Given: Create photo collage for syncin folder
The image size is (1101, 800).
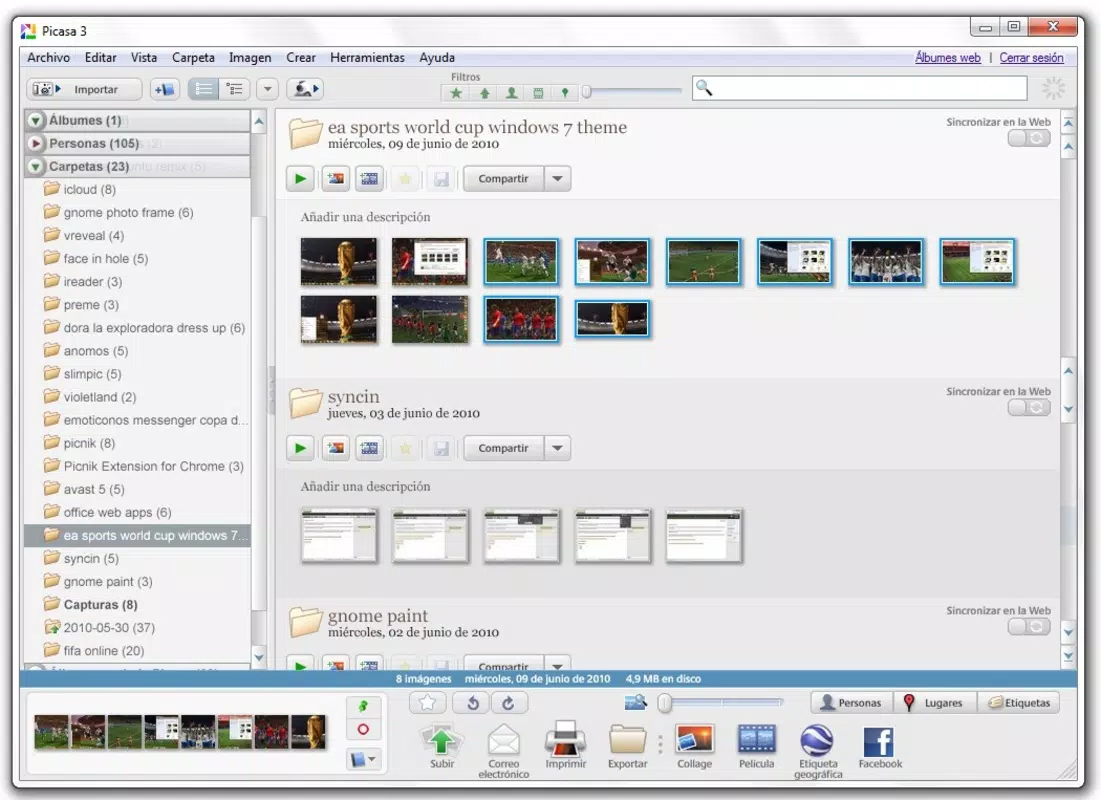Looking at the screenshot, I should [336, 448].
